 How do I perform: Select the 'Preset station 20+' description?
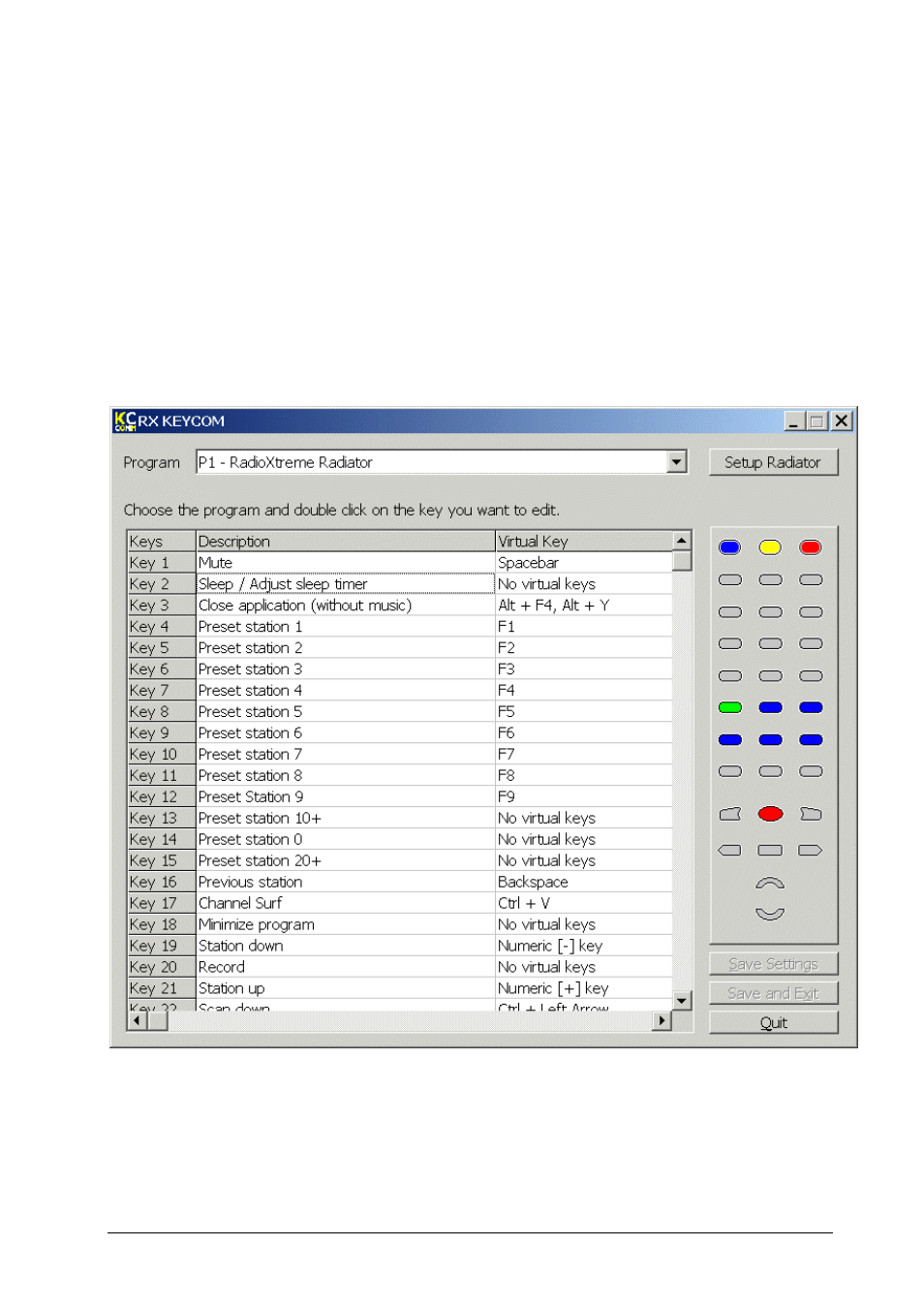click(x=345, y=861)
